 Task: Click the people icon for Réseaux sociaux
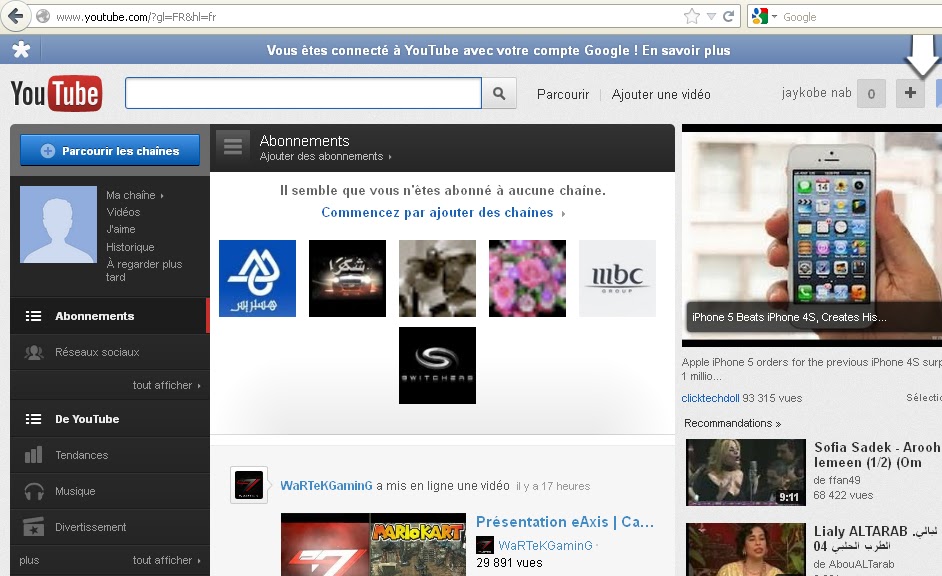(34, 352)
